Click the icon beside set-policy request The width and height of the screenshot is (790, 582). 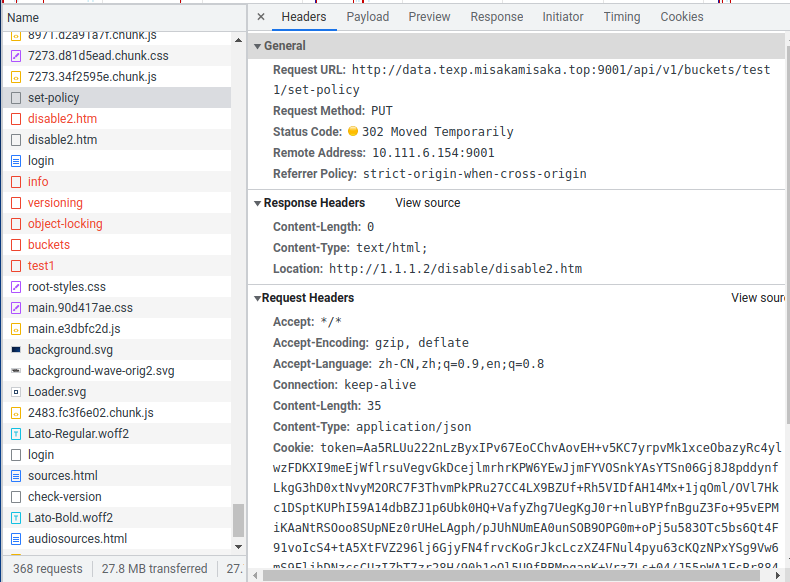16,98
